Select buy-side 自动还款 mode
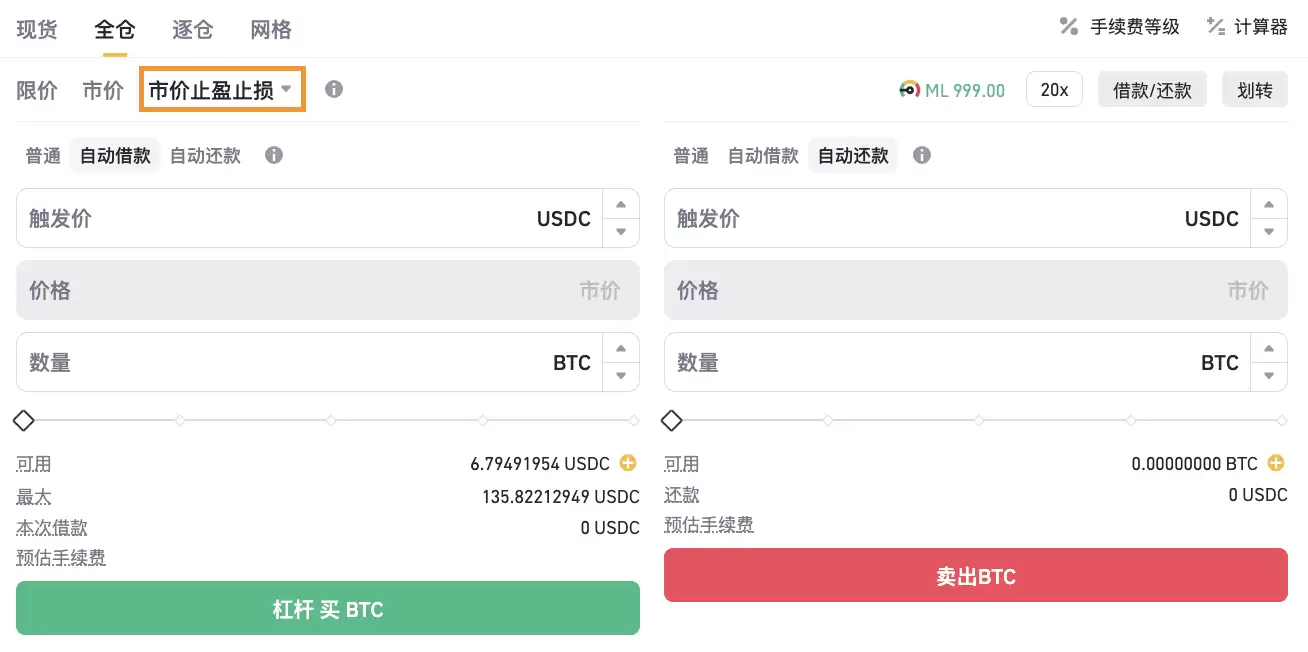Viewport: 1308px width, 652px height. pos(205,156)
